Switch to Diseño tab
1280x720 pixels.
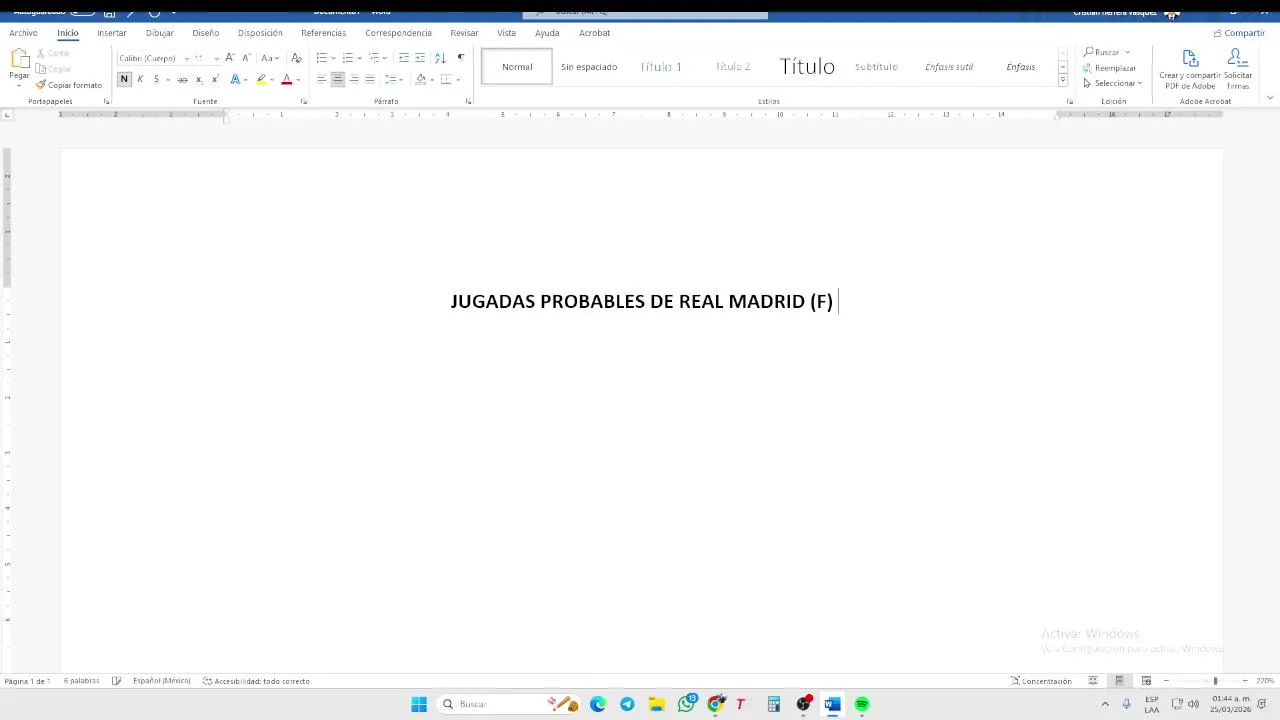[x=206, y=33]
